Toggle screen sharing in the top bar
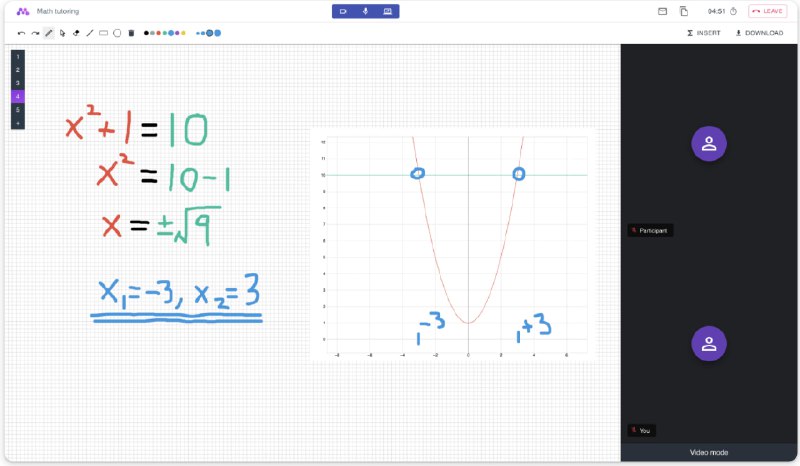The width and height of the screenshot is (800, 466). (387, 11)
